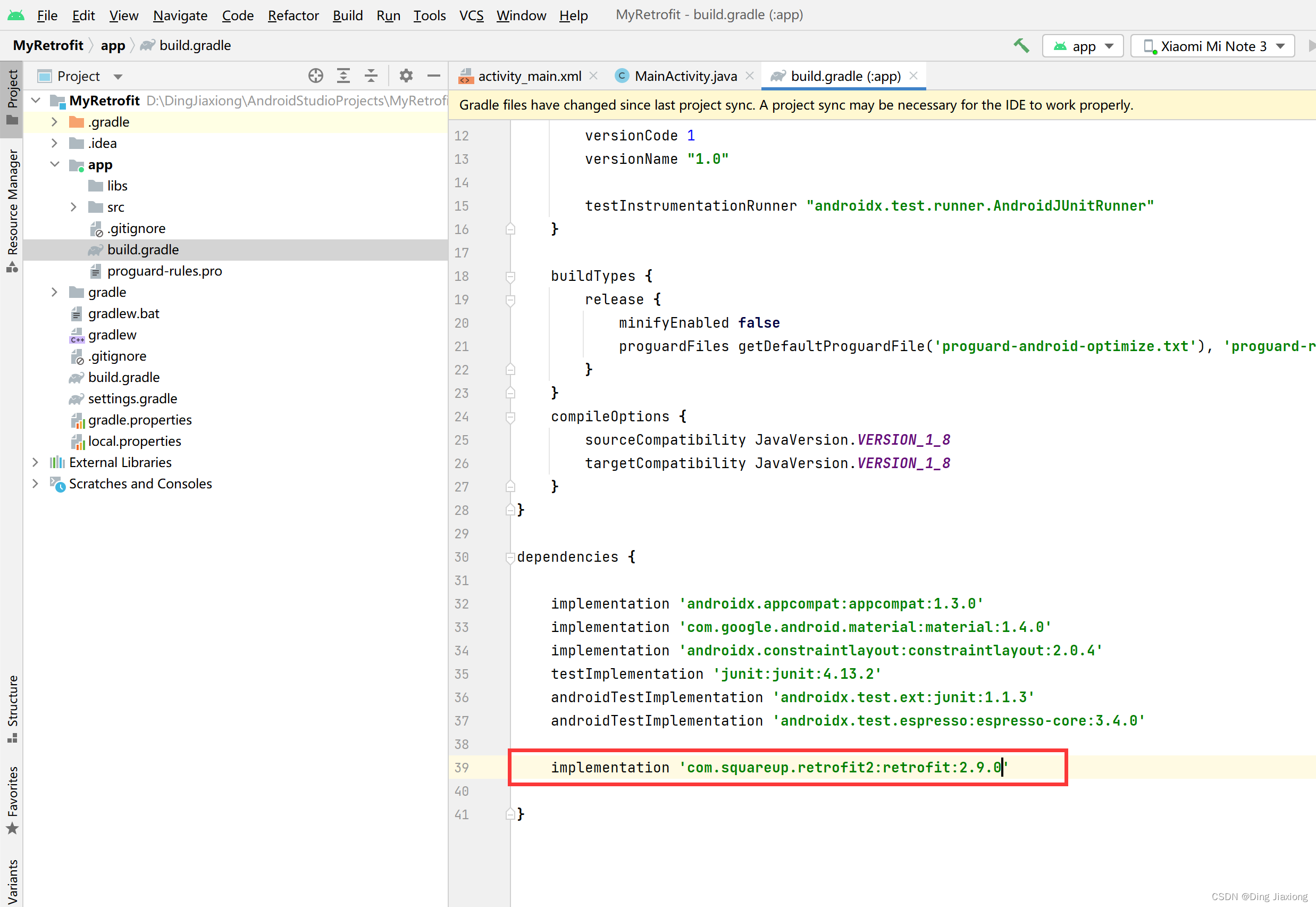Click the retrofit implementation line in editor
Viewport: 1316px width, 907px height.
[x=779, y=768]
